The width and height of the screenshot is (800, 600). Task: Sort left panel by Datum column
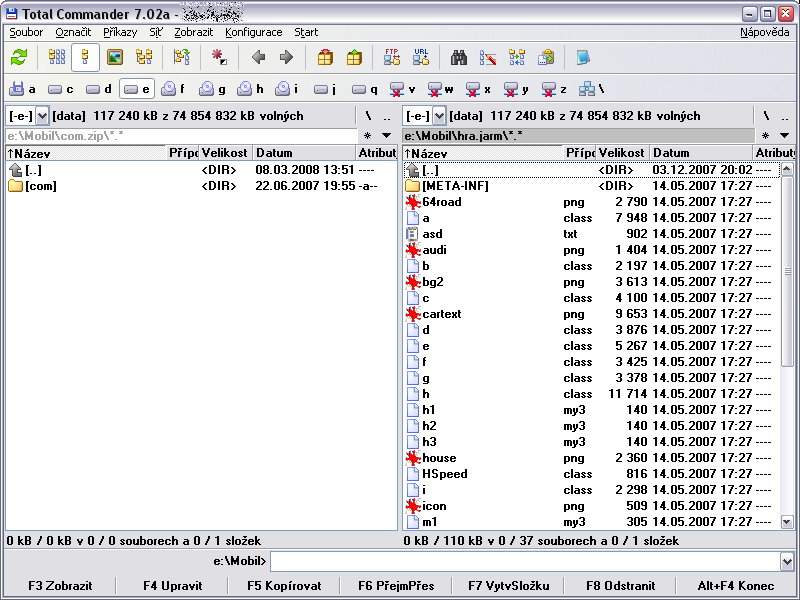[304, 153]
